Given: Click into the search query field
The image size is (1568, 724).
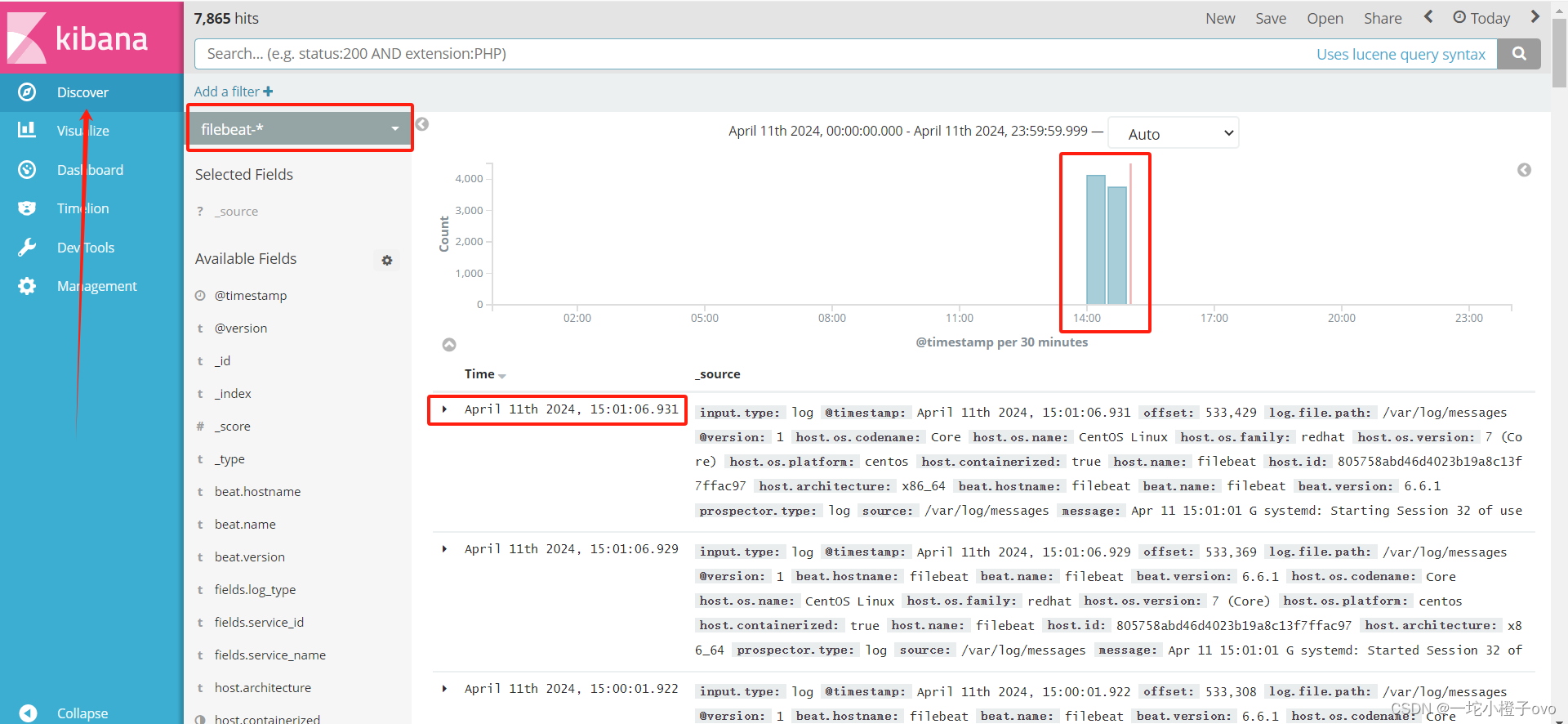Looking at the screenshot, I should point(751,54).
